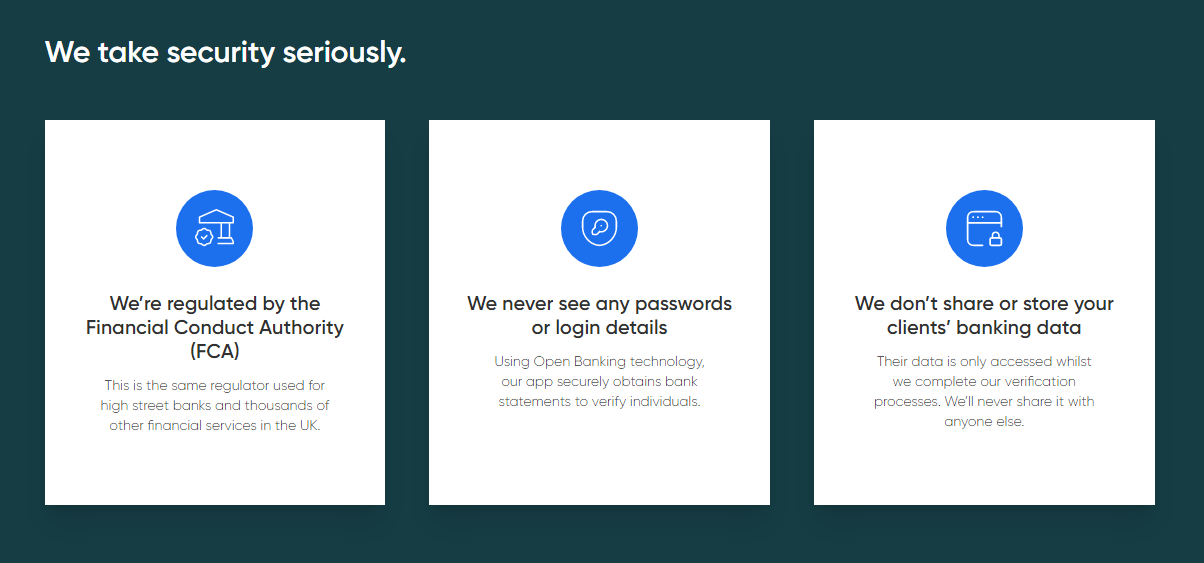Click the "We take security seriously." heading
This screenshot has height=563, width=1204.
(x=226, y=52)
